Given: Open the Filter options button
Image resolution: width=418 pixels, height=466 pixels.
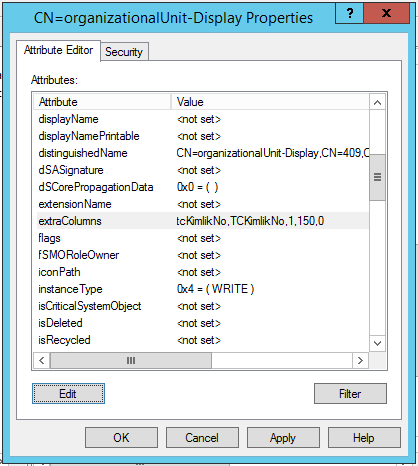Looking at the screenshot, I should (x=350, y=394).
